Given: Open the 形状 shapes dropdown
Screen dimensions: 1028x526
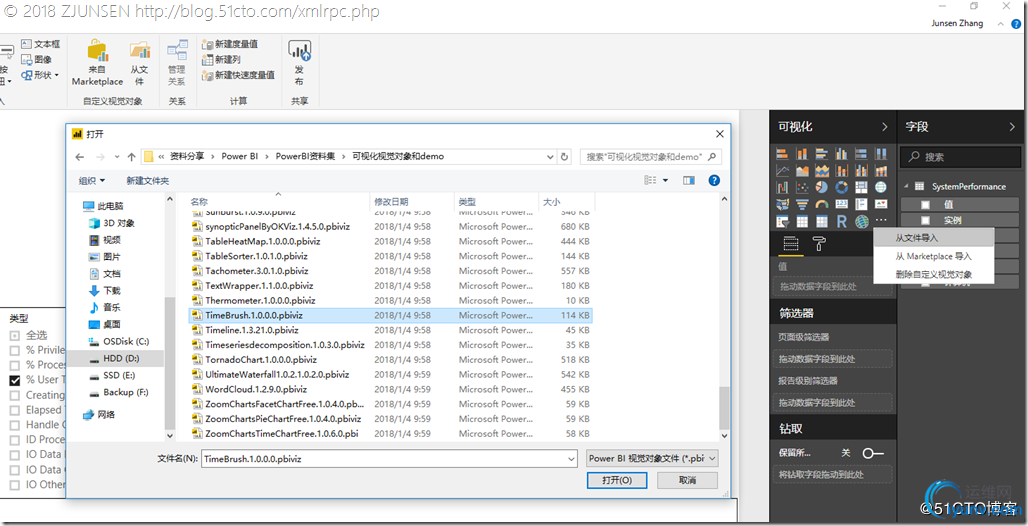Looking at the screenshot, I should click(56, 75).
